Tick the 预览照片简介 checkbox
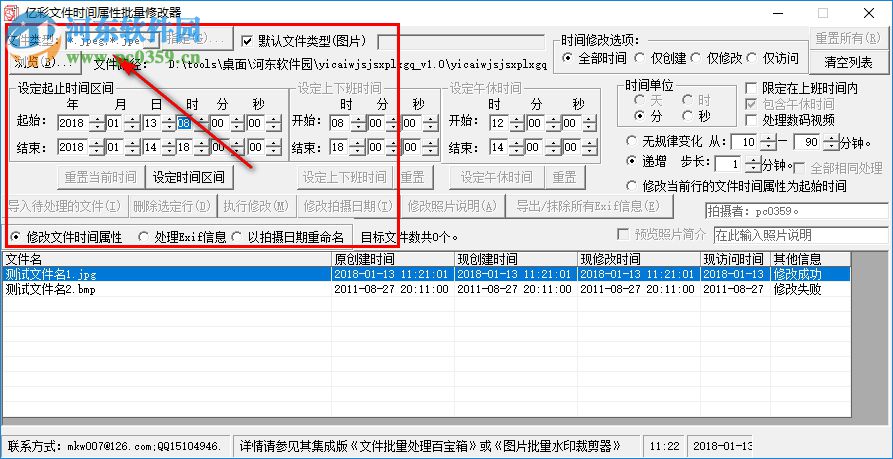 [x=624, y=235]
